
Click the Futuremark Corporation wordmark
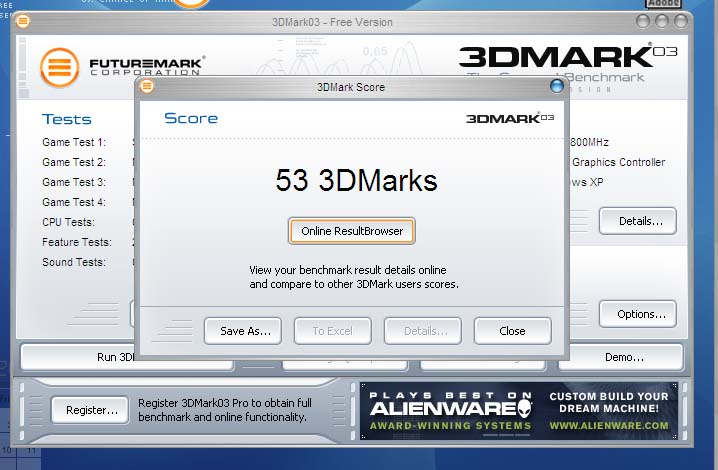pyautogui.click(x=147, y=66)
